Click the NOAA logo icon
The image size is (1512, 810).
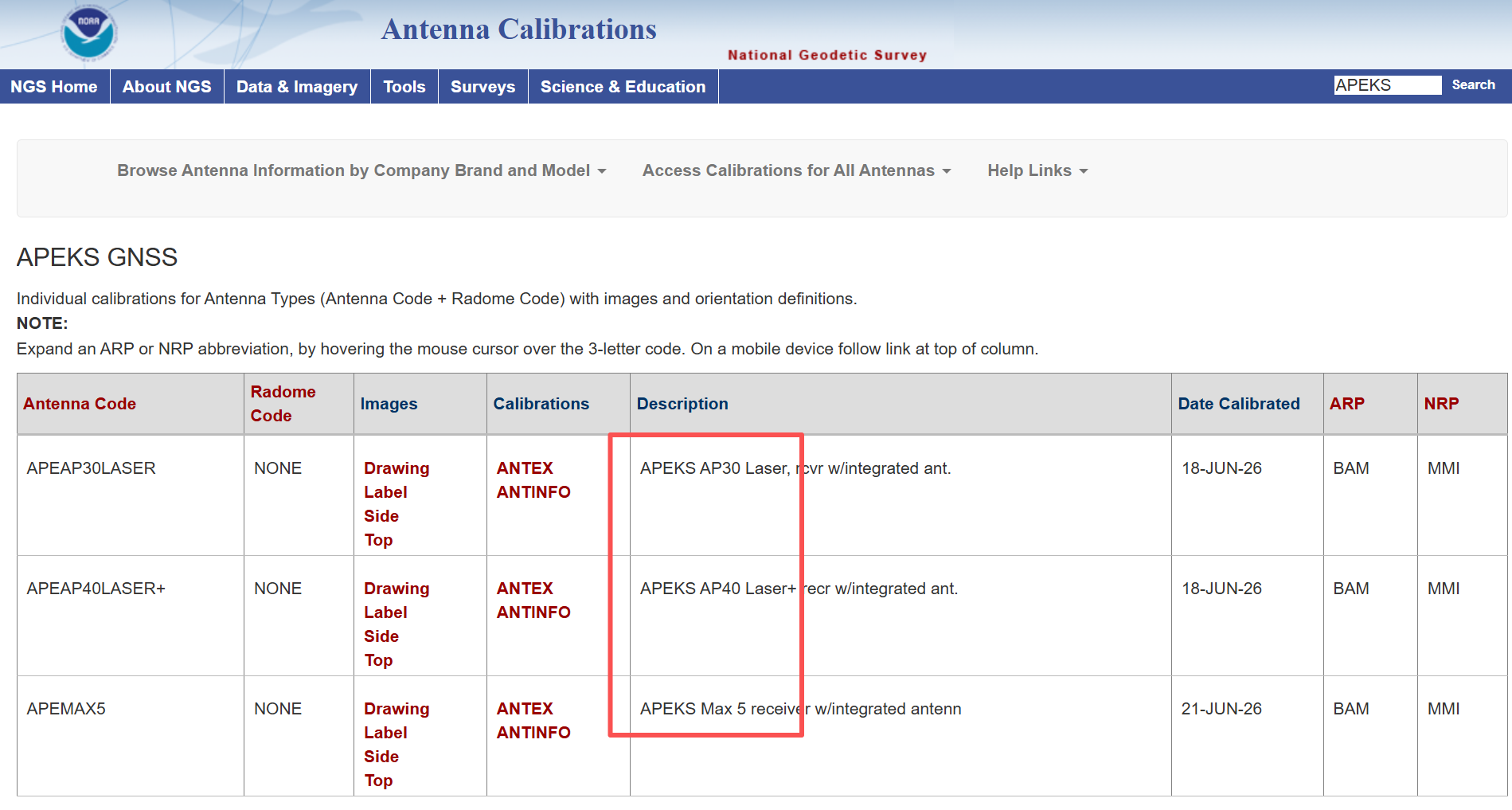(89, 33)
